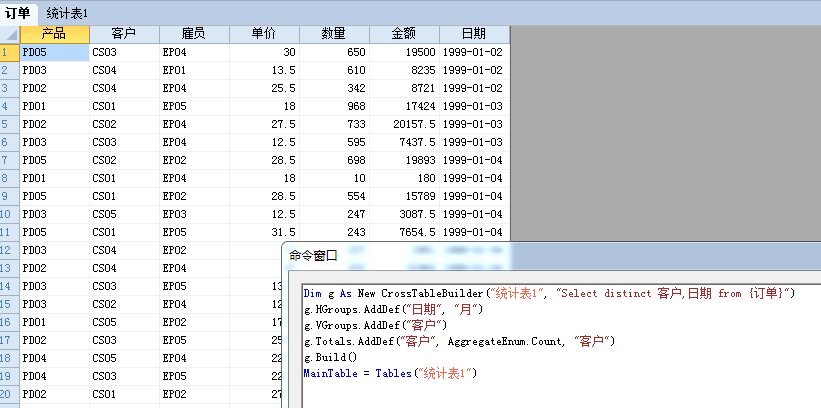Click cell PD05 in row 1

point(54,52)
